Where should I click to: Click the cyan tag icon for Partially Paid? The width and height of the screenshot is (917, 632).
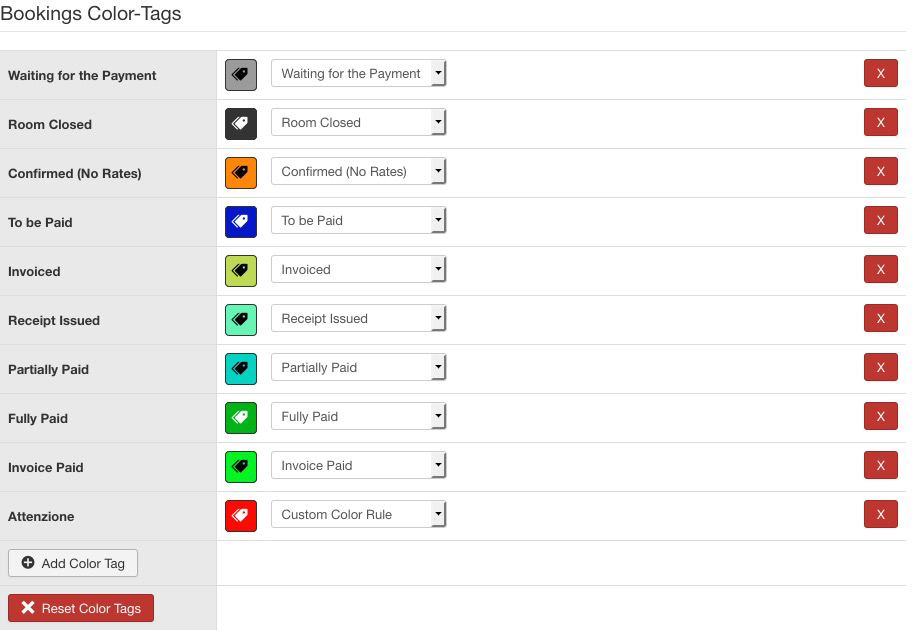coord(241,368)
